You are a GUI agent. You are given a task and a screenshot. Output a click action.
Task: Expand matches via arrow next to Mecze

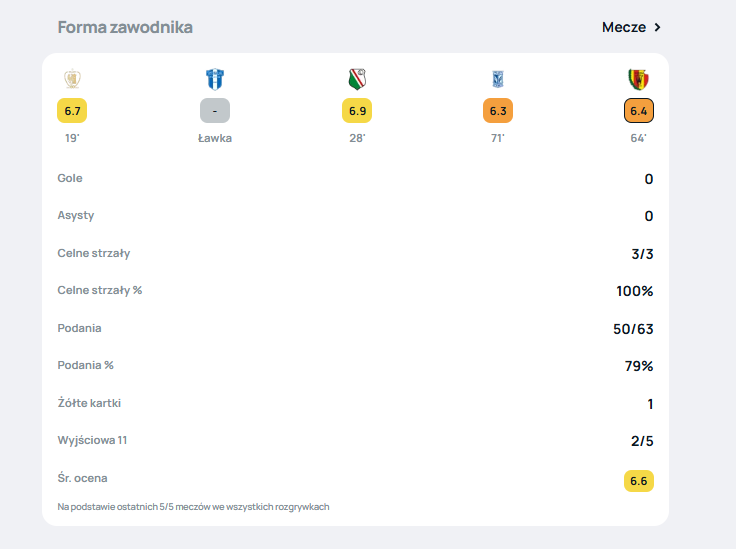coord(657,27)
